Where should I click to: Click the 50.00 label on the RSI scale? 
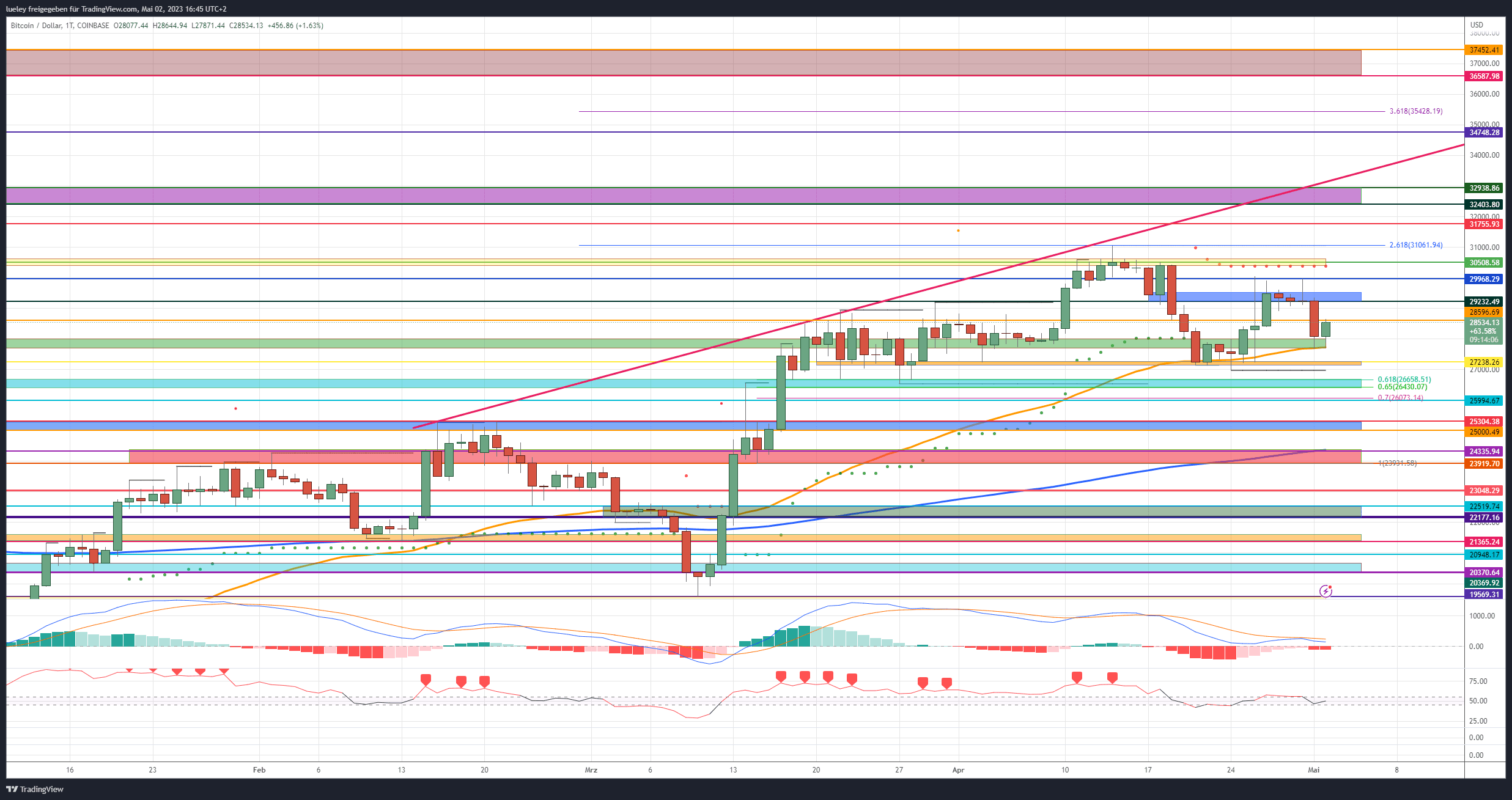[x=1478, y=701]
